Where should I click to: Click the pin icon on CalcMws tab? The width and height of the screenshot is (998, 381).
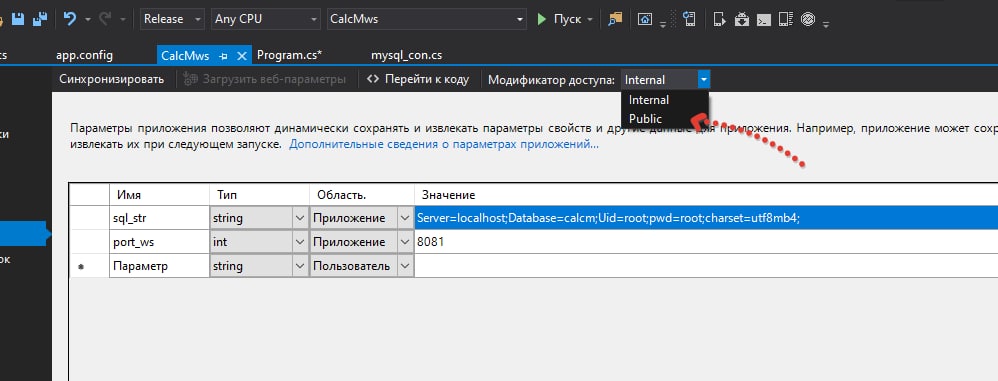tap(223, 56)
